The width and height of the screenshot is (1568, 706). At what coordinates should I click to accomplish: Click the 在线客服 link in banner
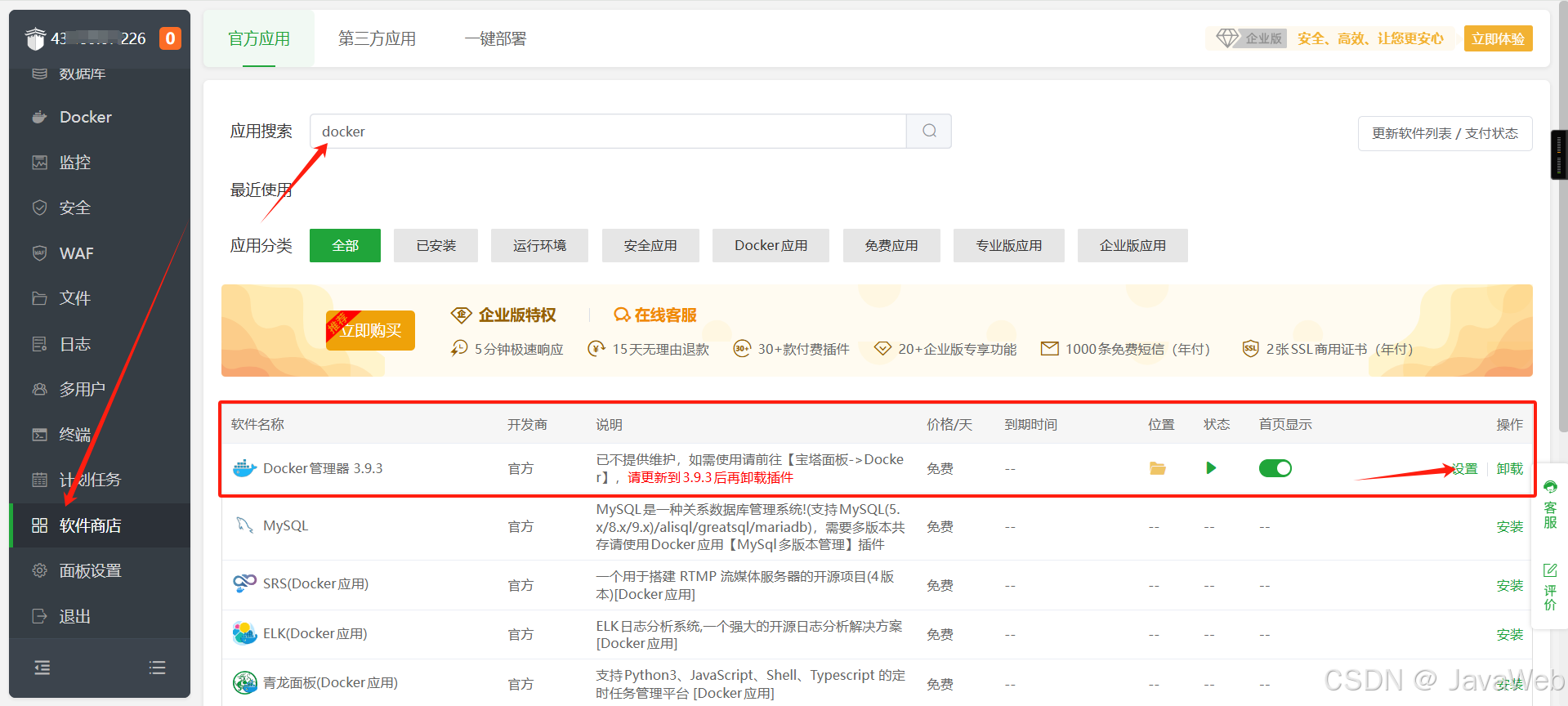pyautogui.click(x=655, y=315)
